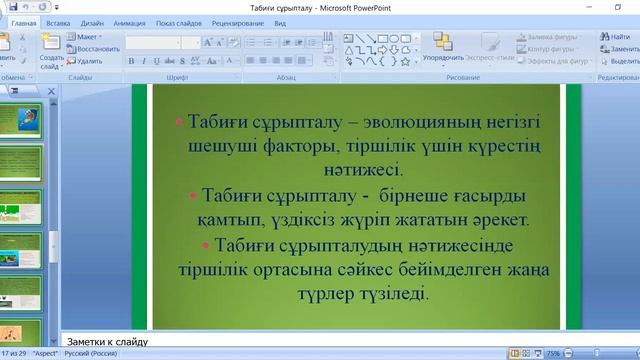
Task: Switch to Normal view in status bar
Action: pyautogui.click(x=515, y=353)
